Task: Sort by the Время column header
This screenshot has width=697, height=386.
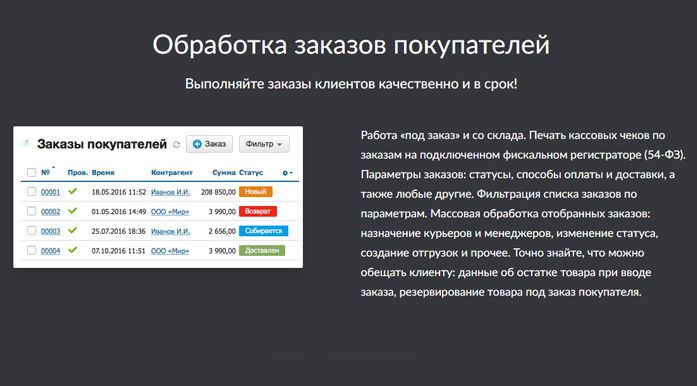Action: click(x=103, y=173)
